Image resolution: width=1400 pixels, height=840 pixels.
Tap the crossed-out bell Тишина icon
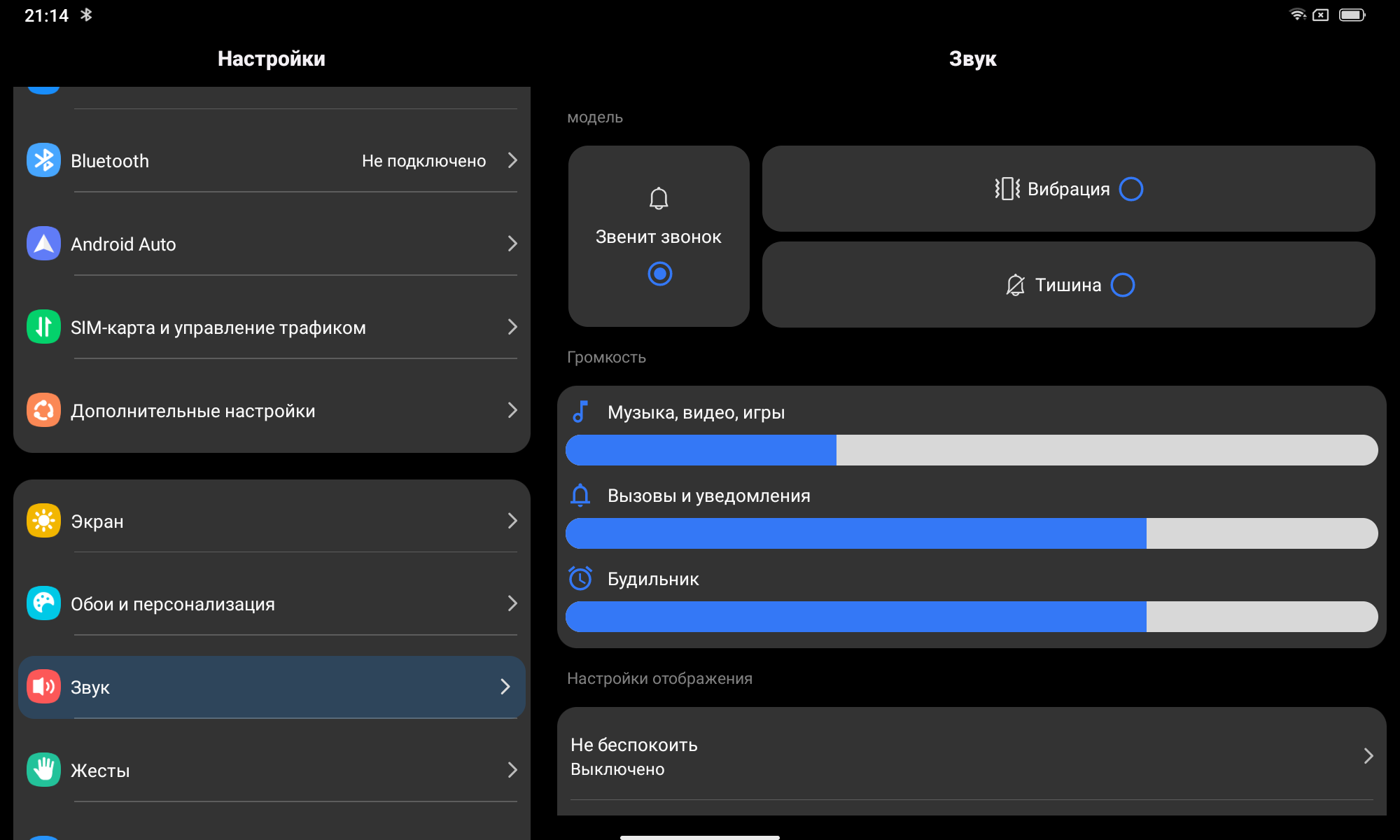click(1015, 285)
